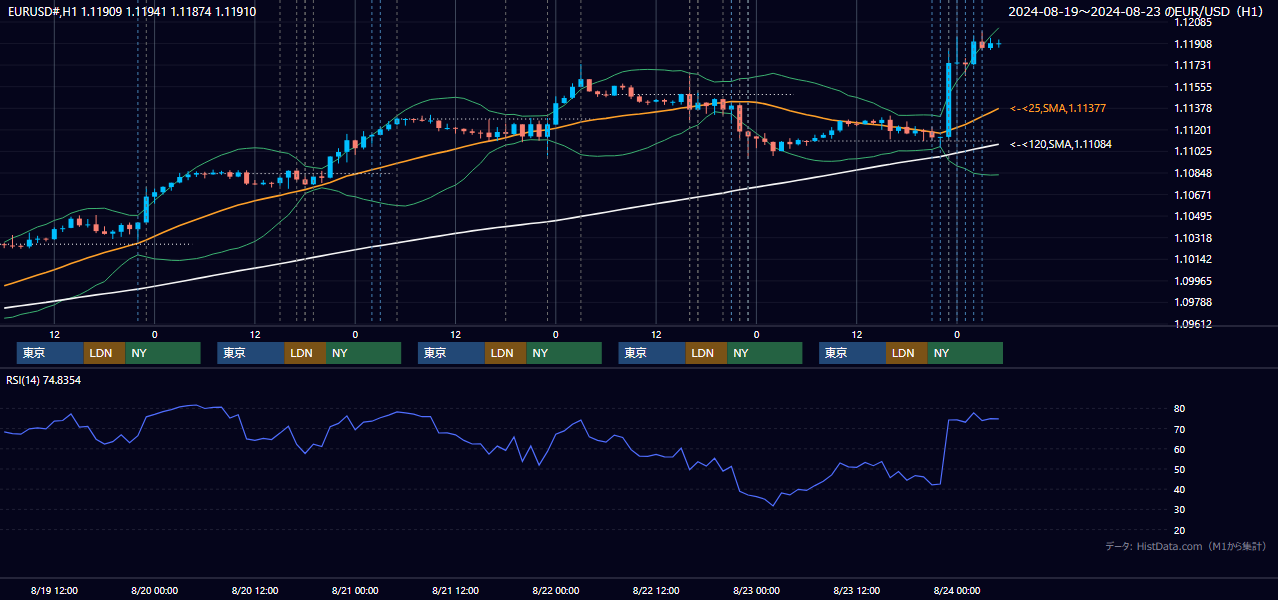Click price axis value 1.11201

pos(1193,130)
